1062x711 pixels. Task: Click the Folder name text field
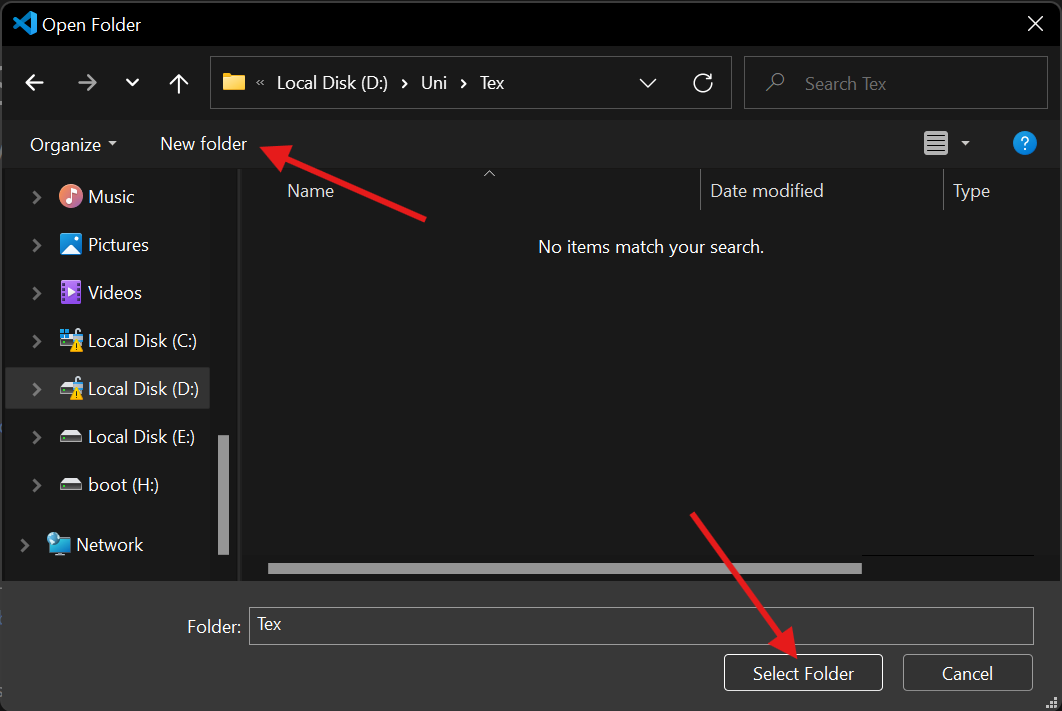(x=640, y=625)
